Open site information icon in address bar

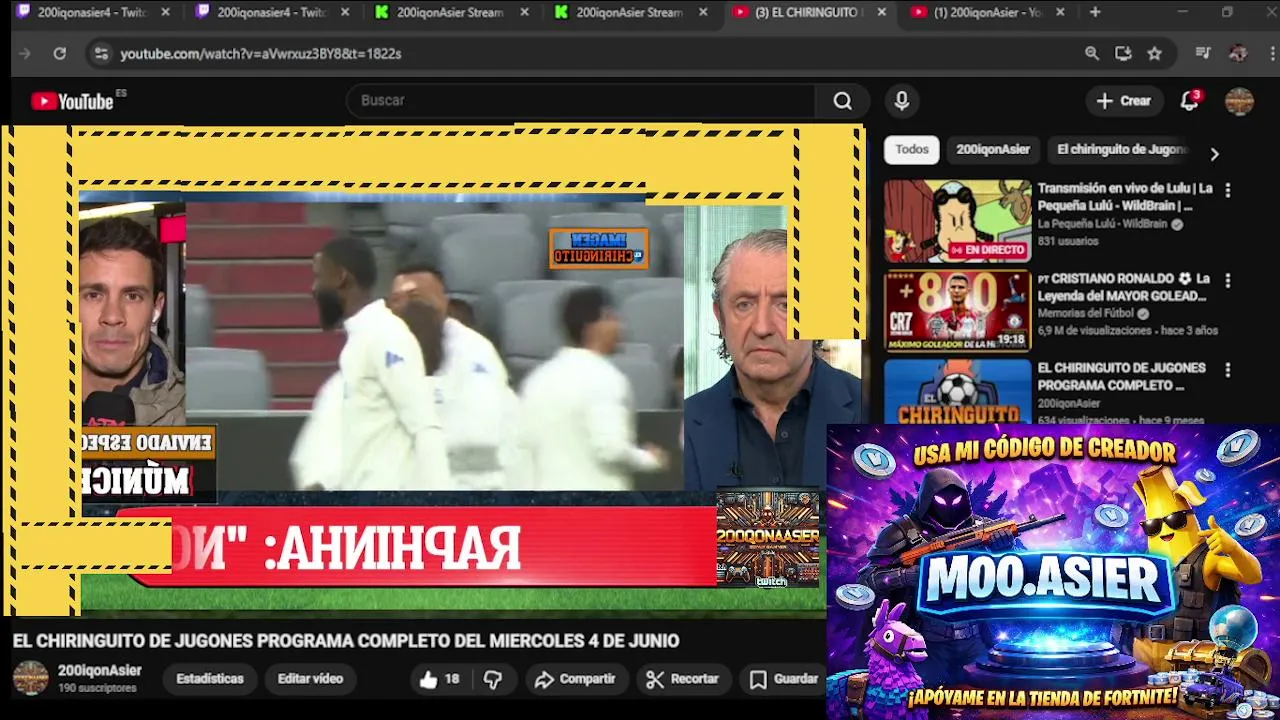101,54
